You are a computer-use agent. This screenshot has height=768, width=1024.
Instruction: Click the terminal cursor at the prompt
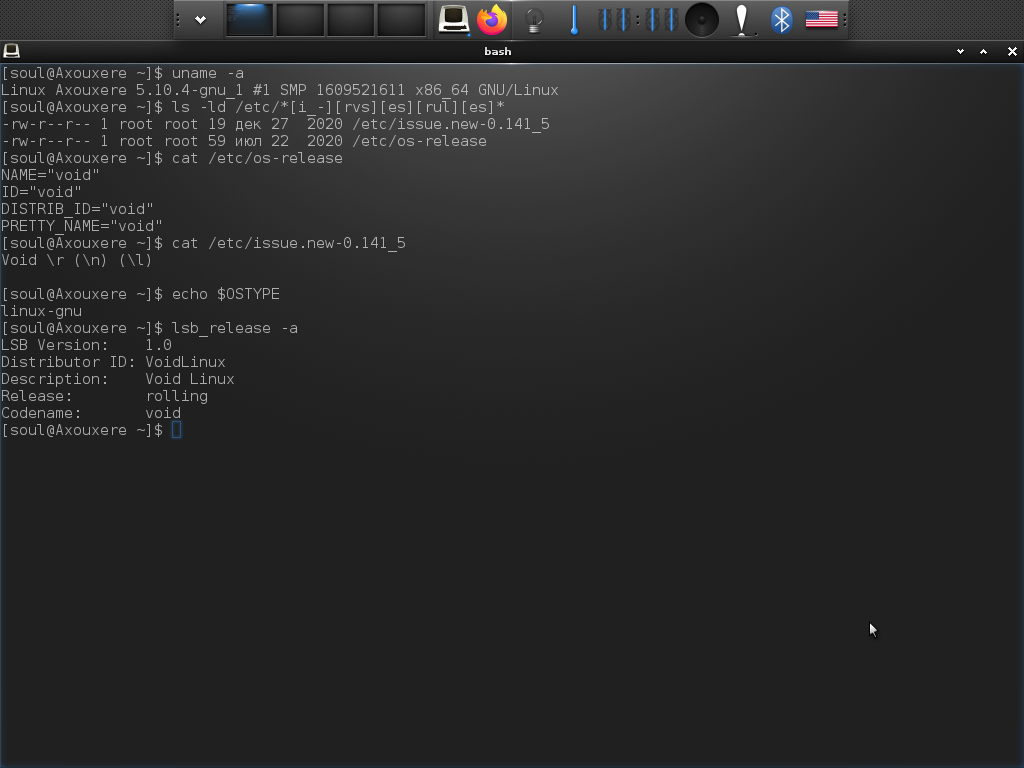pos(176,430)
